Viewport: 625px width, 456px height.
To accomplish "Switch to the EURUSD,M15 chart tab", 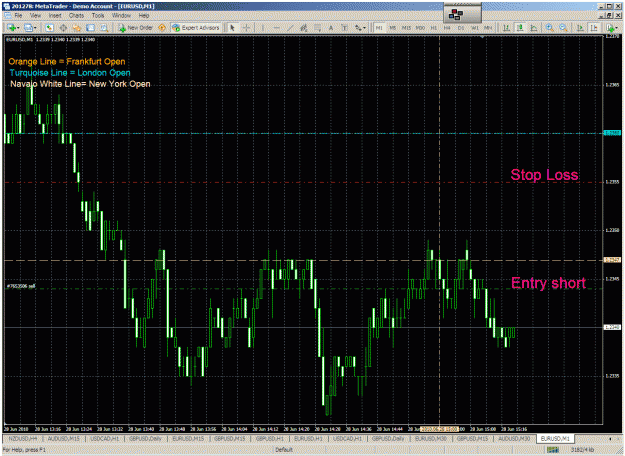I will [x=188, y=438].
